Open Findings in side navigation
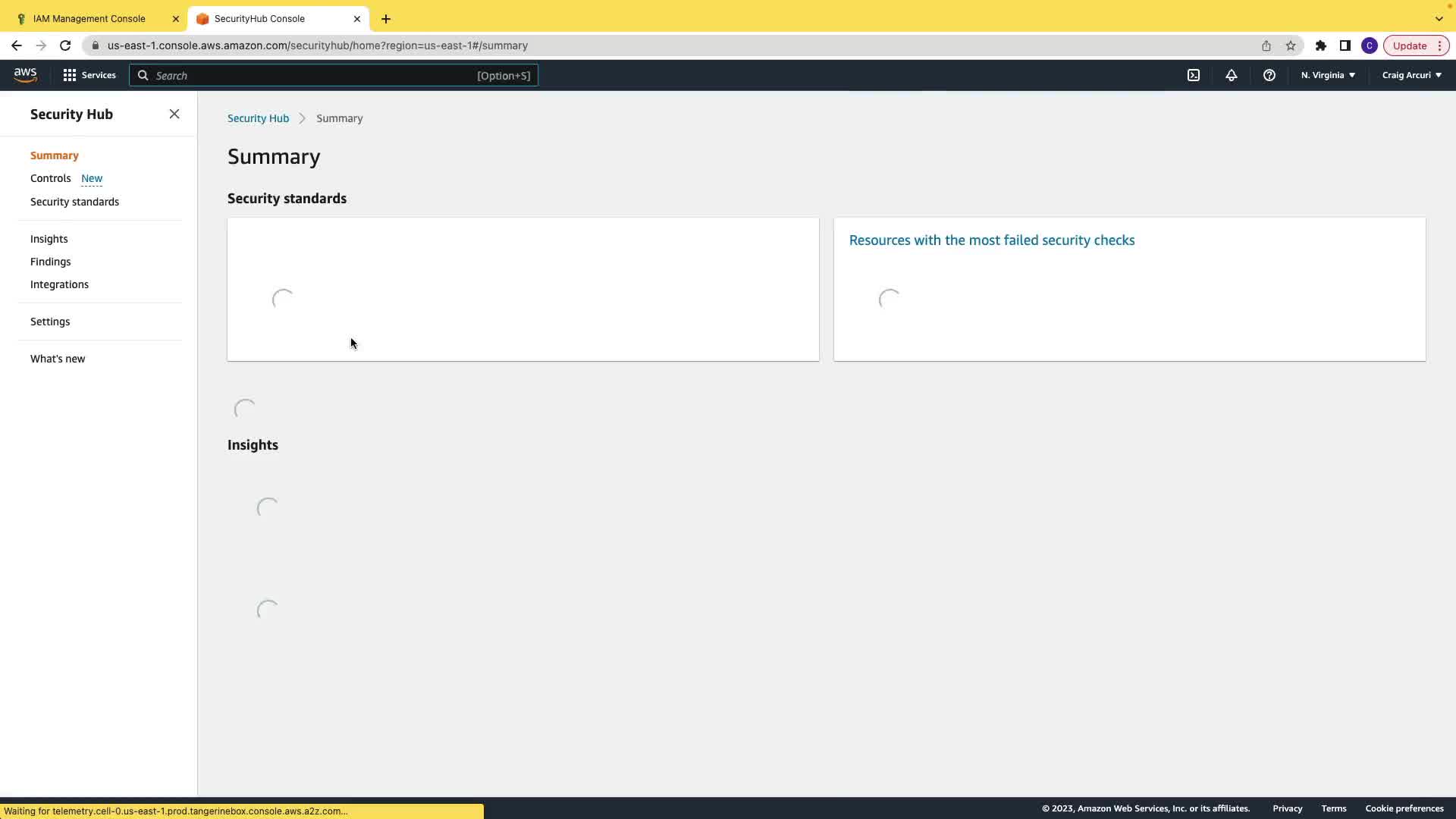This screenshot has width=1456, height=819. [x=50, y=262]
